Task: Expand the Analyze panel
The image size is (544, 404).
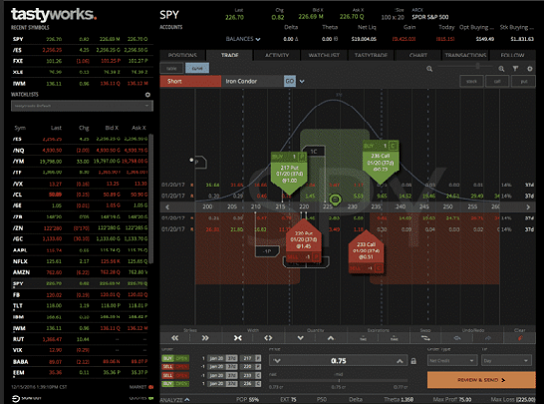Action: coord(175,400)
